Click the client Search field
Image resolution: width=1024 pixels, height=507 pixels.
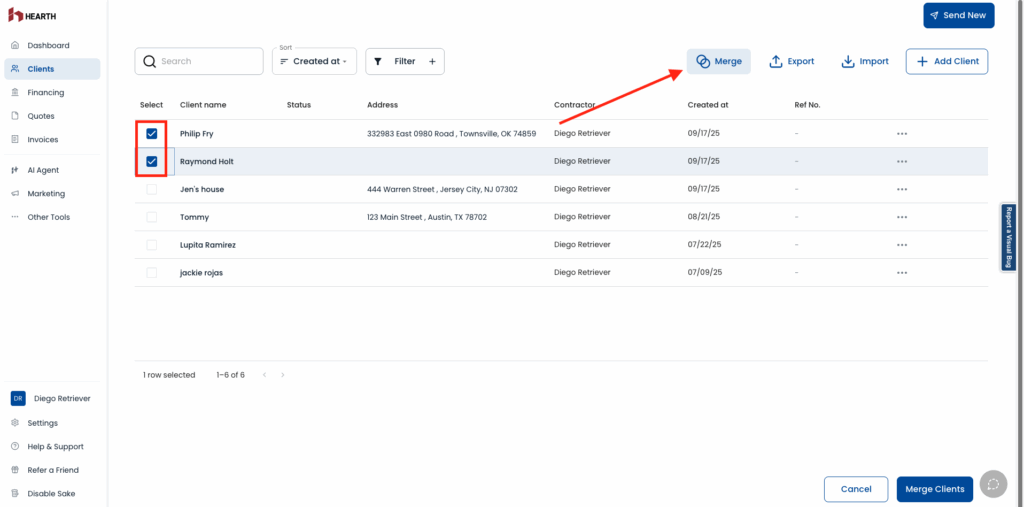[x=200, y=61]
